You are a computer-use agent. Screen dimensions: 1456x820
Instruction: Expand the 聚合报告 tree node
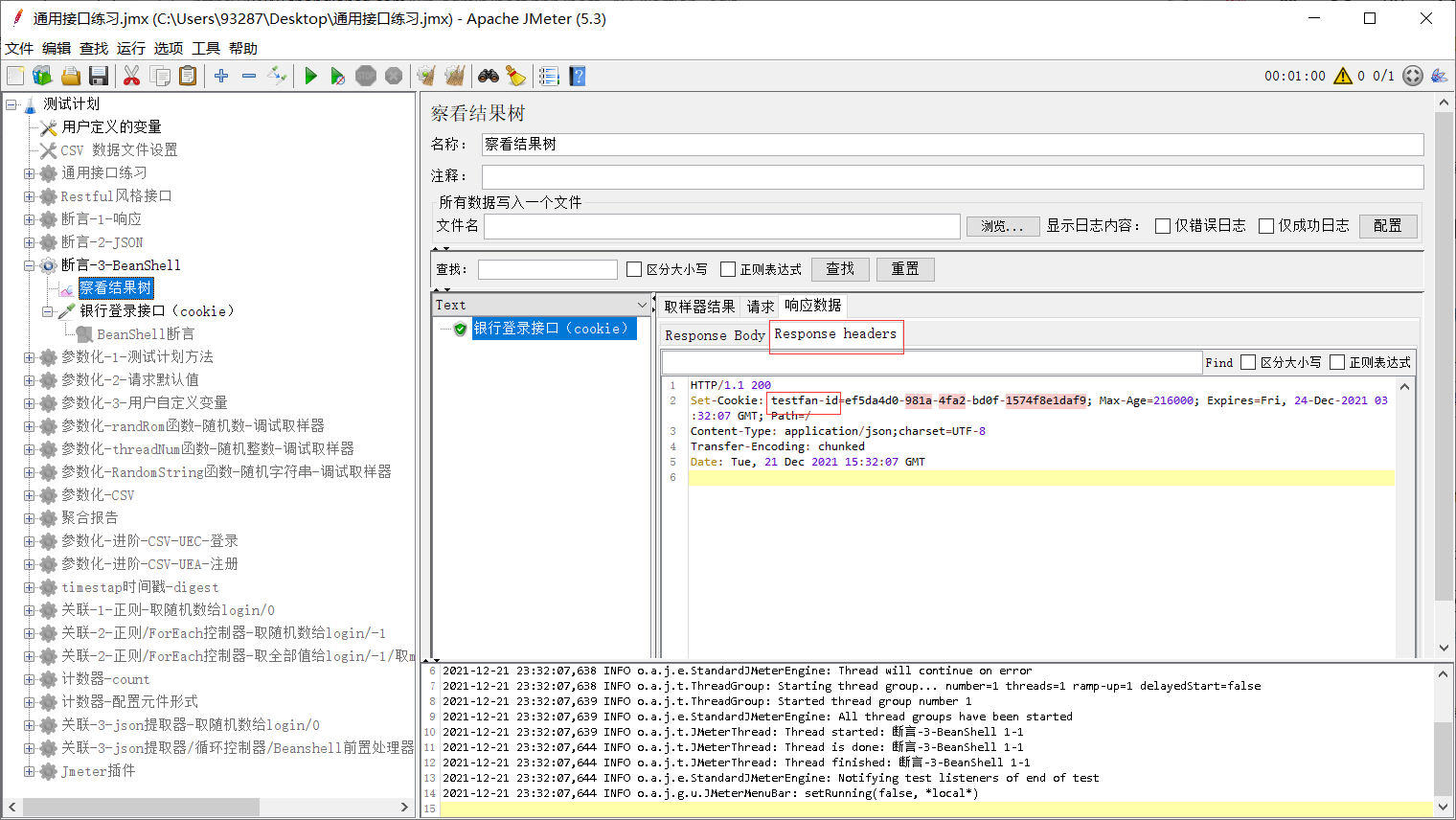29,518
